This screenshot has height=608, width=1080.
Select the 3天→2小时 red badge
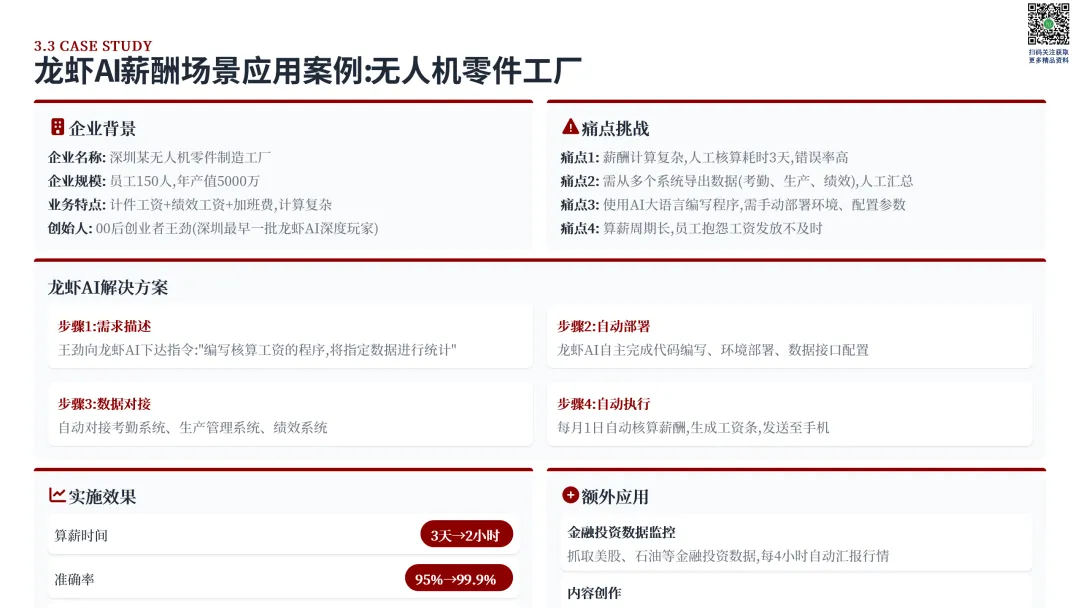[466, 534]
